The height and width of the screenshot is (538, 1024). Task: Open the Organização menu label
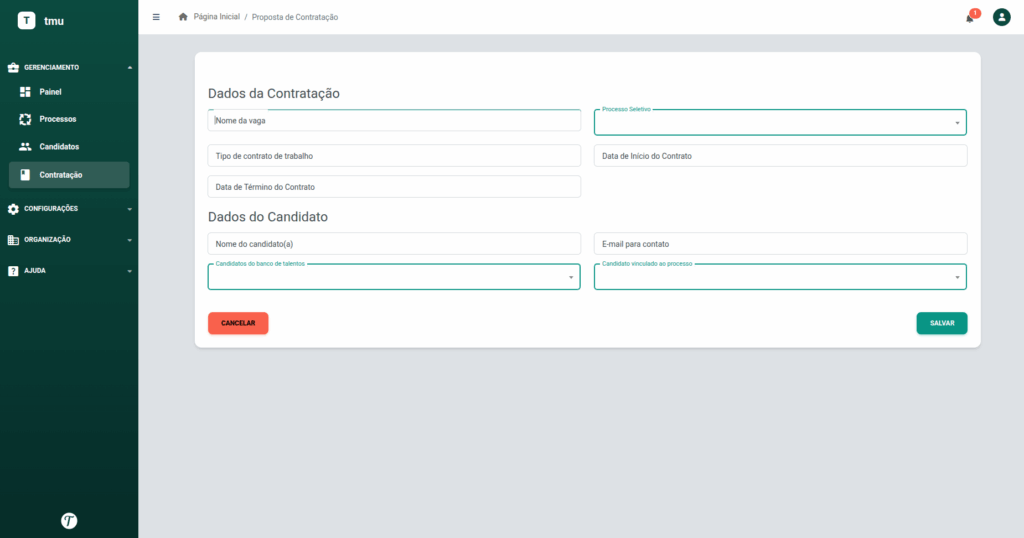(x=47, y=240)
